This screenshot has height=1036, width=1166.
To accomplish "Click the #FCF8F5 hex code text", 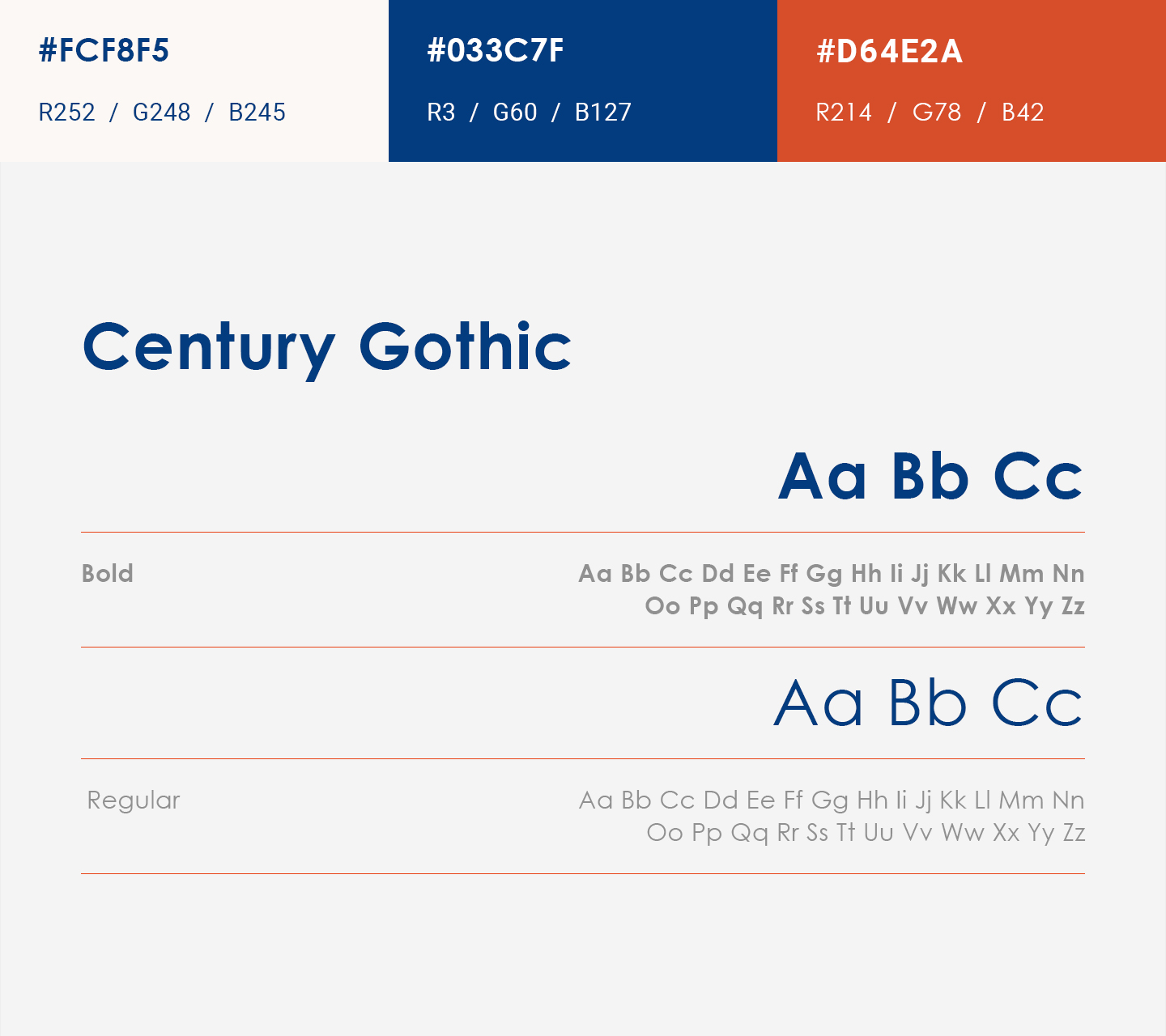I will (104, 50).
